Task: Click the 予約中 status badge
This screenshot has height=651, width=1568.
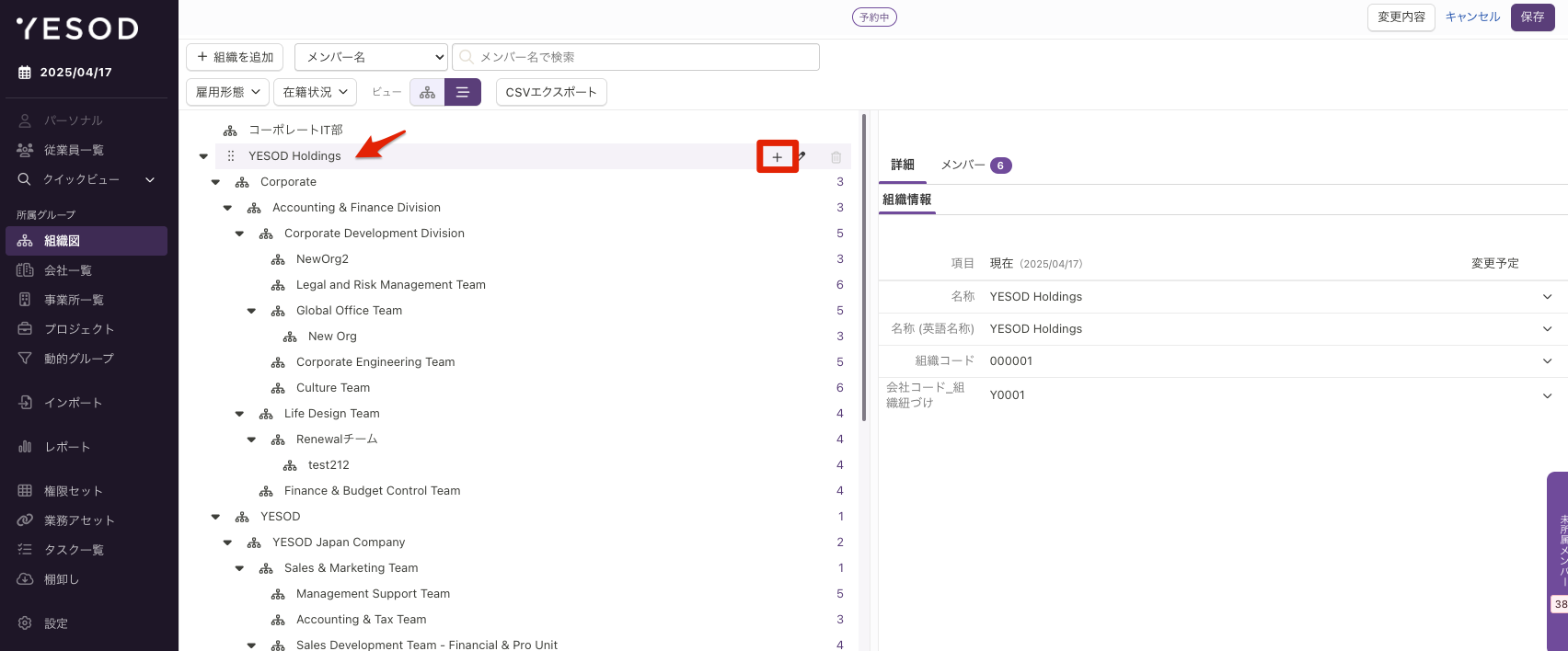Action: (x=874, y=17)
